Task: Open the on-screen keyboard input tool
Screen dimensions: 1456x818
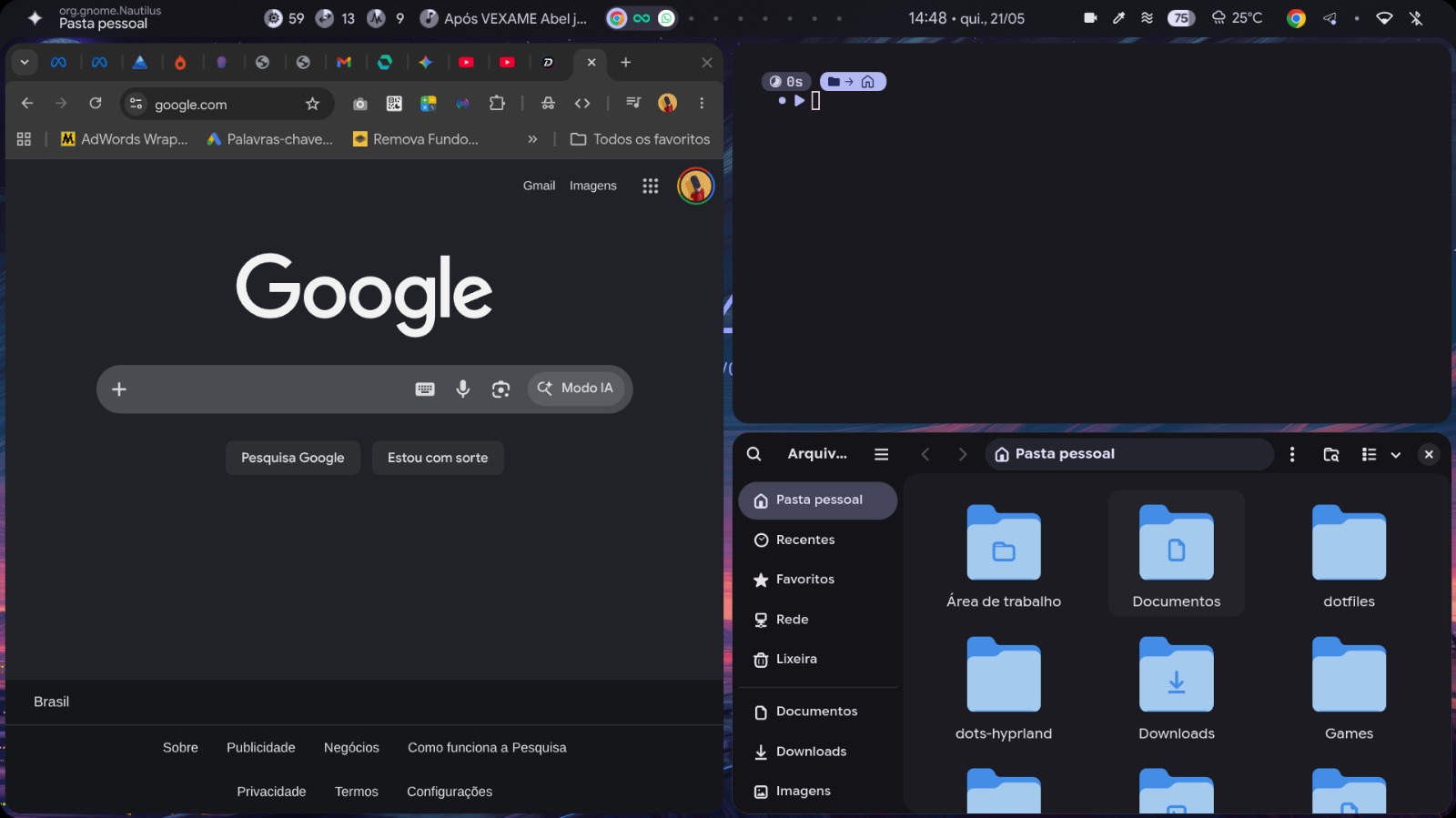Action: pos(425,389)
